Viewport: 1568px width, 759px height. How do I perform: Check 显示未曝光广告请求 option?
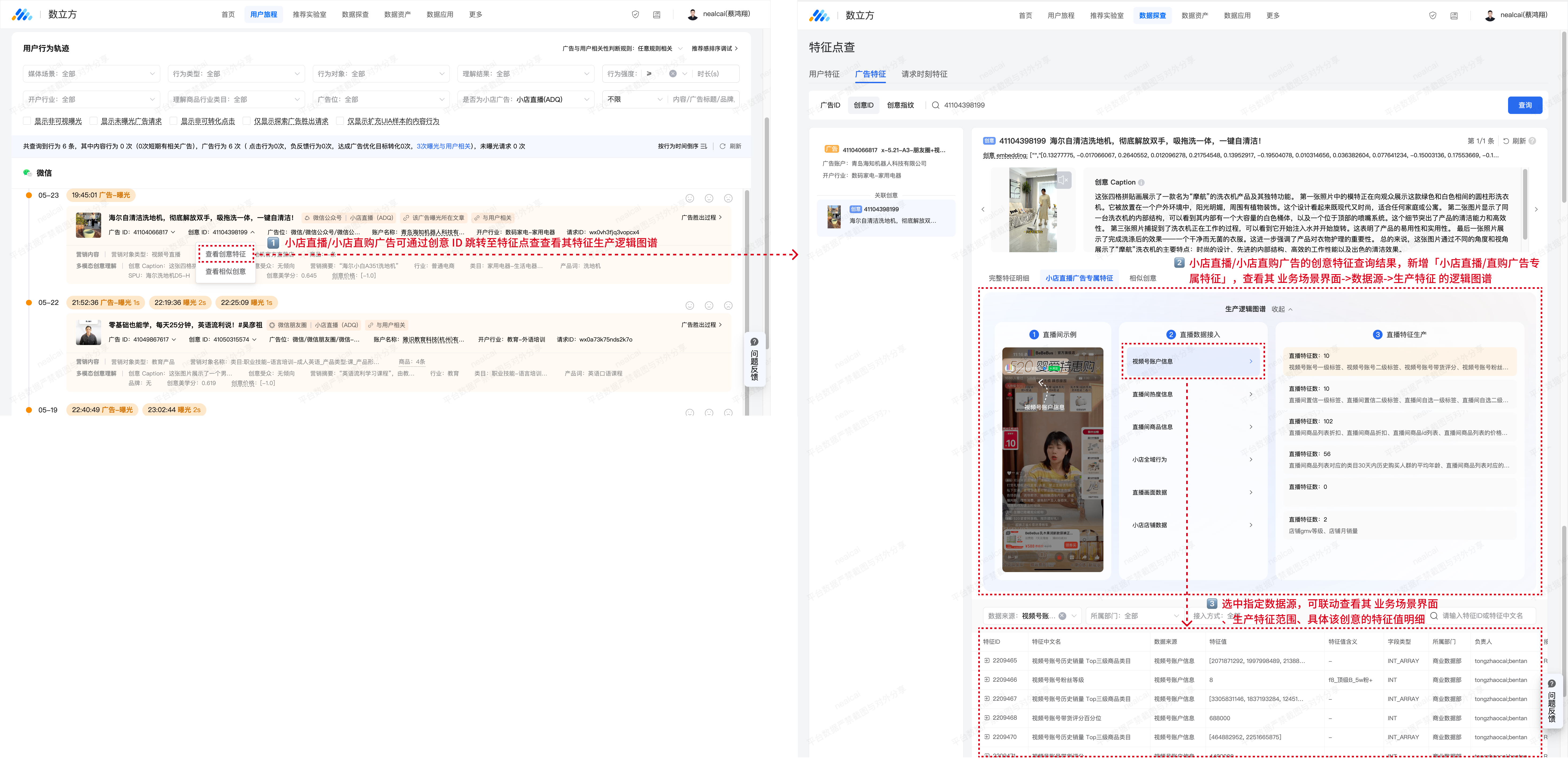pyautogui.click(x=94, y=121)
